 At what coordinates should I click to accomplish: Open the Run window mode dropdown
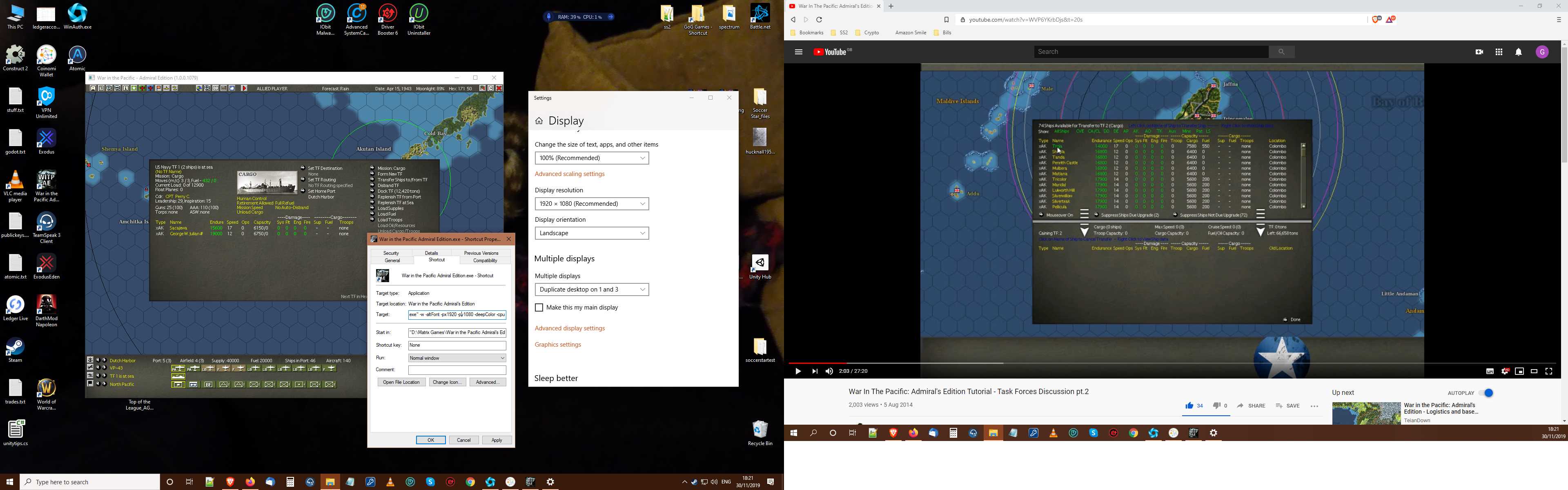point(457,358)
